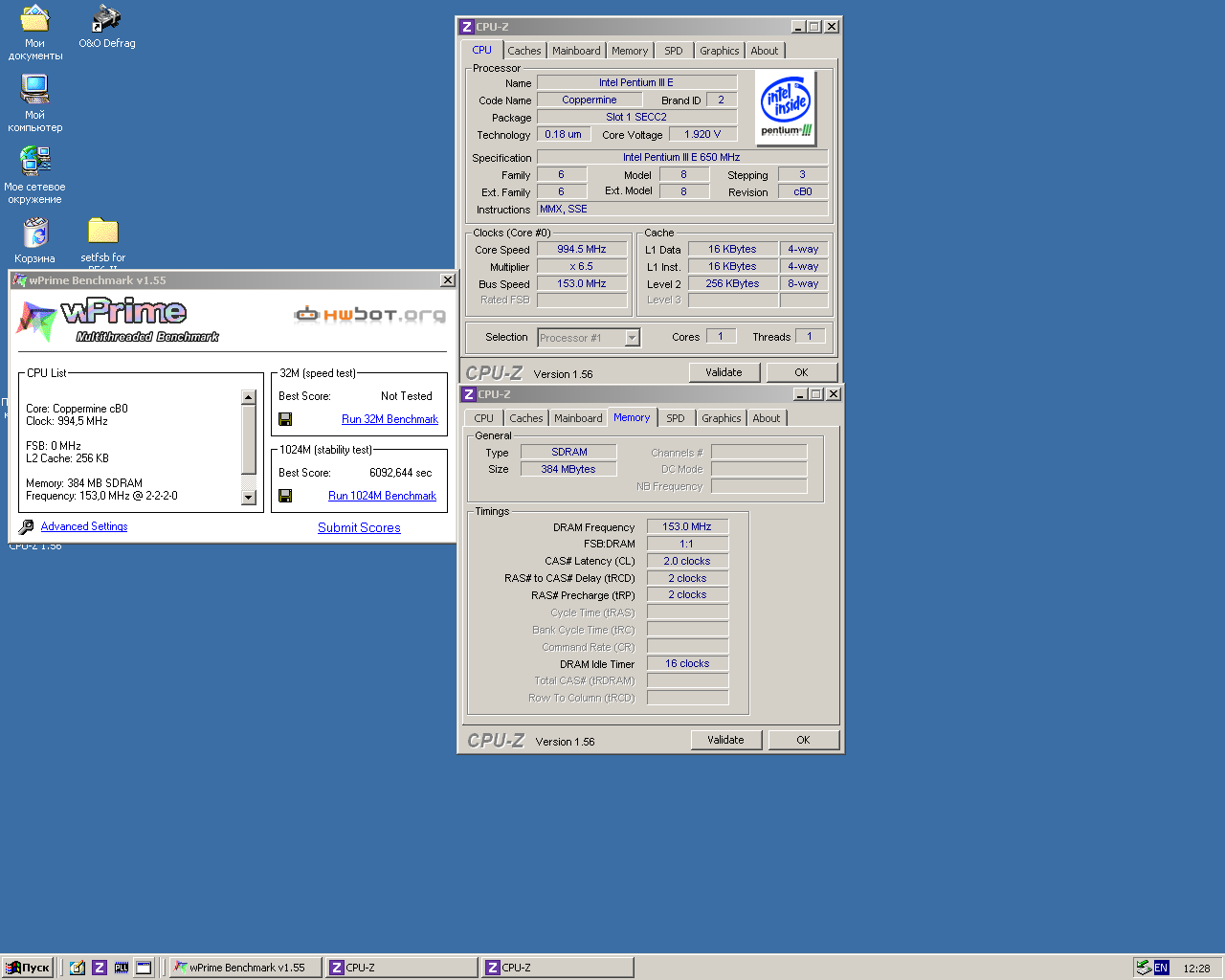Click the wPrime logo graphic
Image resolution: width=1225 pixels, height=980 pixels.
118,320
